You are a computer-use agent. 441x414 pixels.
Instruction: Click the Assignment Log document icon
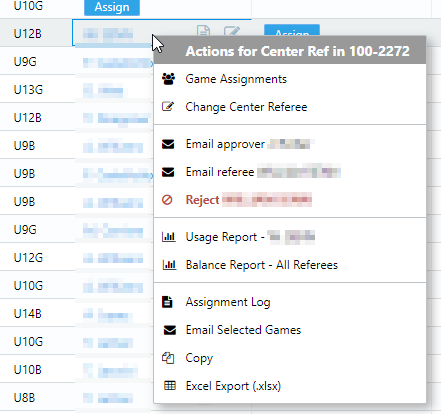click(167, 302)
